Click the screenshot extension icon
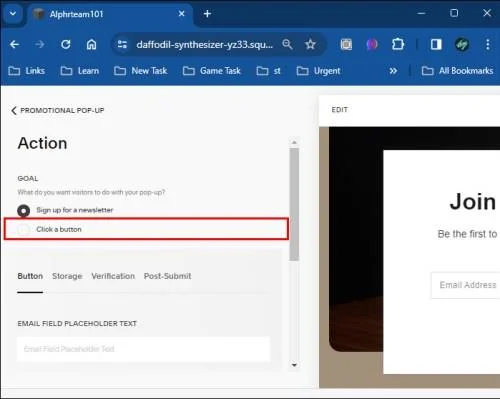The image size is (500, 399). 346,44
